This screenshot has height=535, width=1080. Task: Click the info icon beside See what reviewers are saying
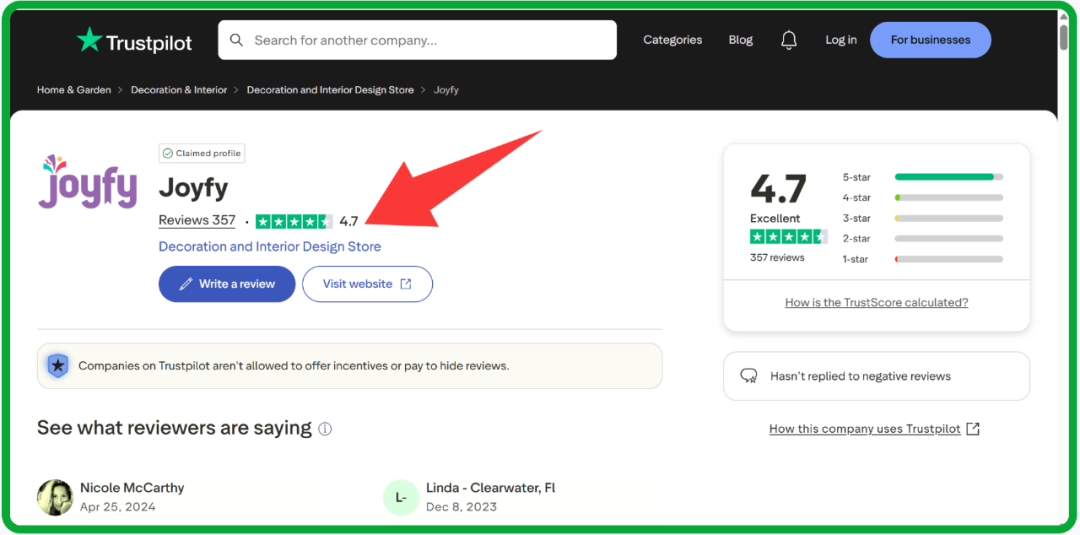[x=325, y=429]
